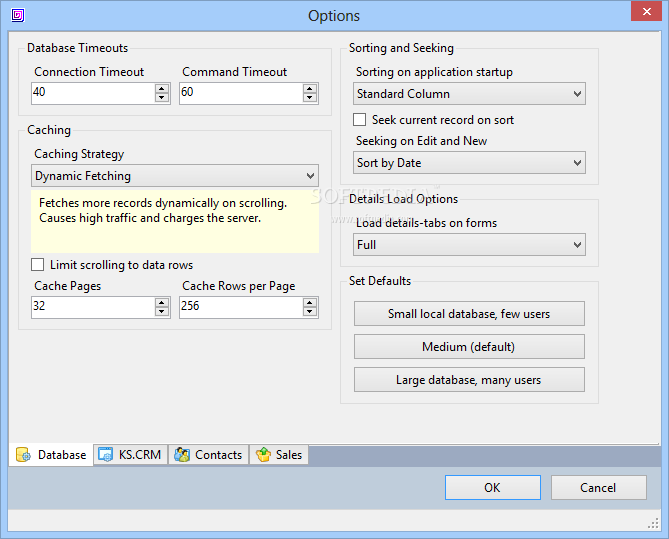Check Limit scrolling to data rows
This screenshot has width=669, height=539.
pos(38,265)
